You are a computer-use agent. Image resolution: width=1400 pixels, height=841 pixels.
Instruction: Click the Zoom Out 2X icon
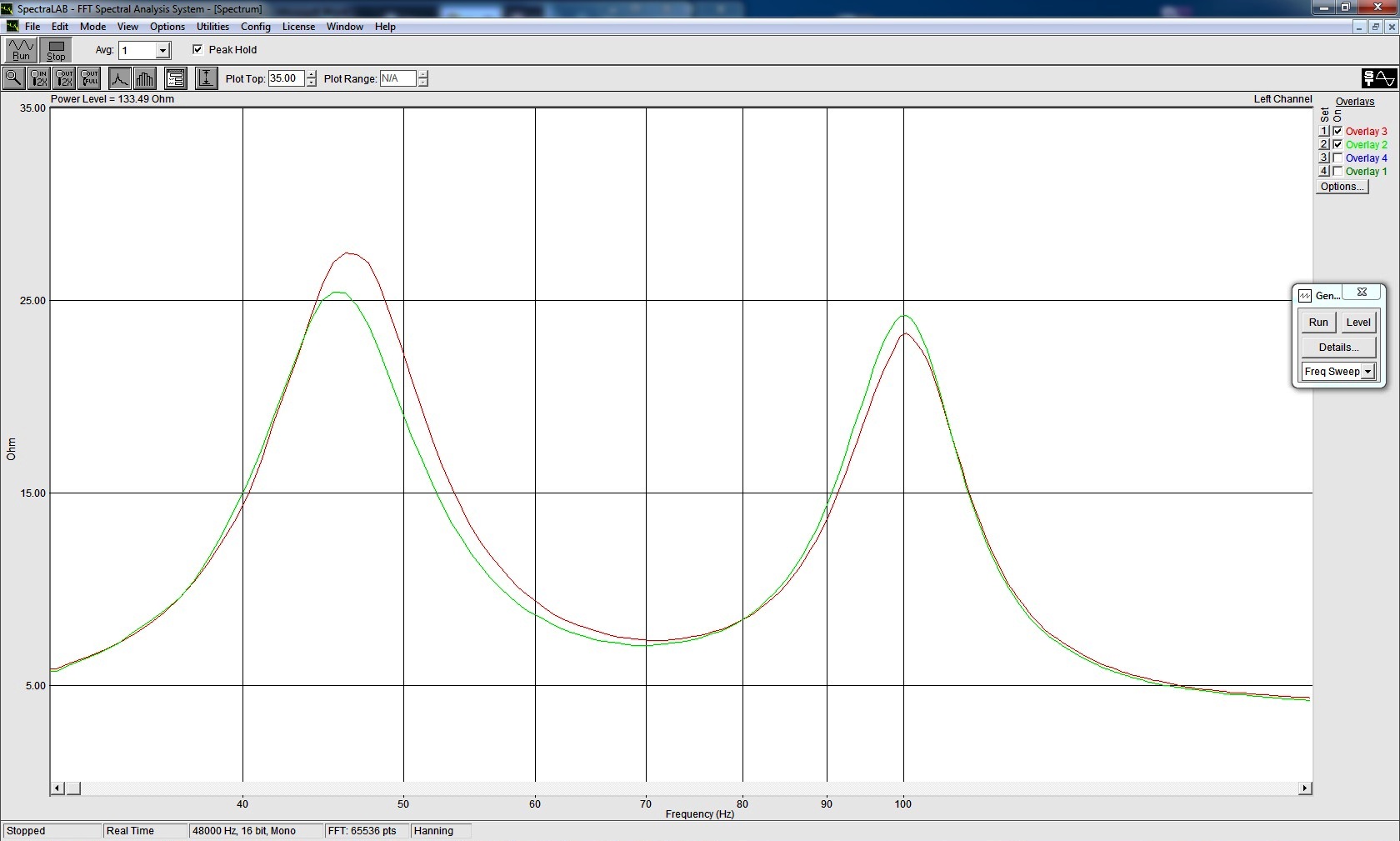(x=64, y=78)
